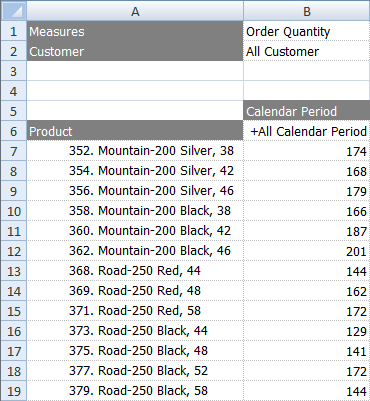Image resolution: width=370 pixels, height=401 pixels.
Task: Select the Customer dimension cell
Action: point(135,51)
